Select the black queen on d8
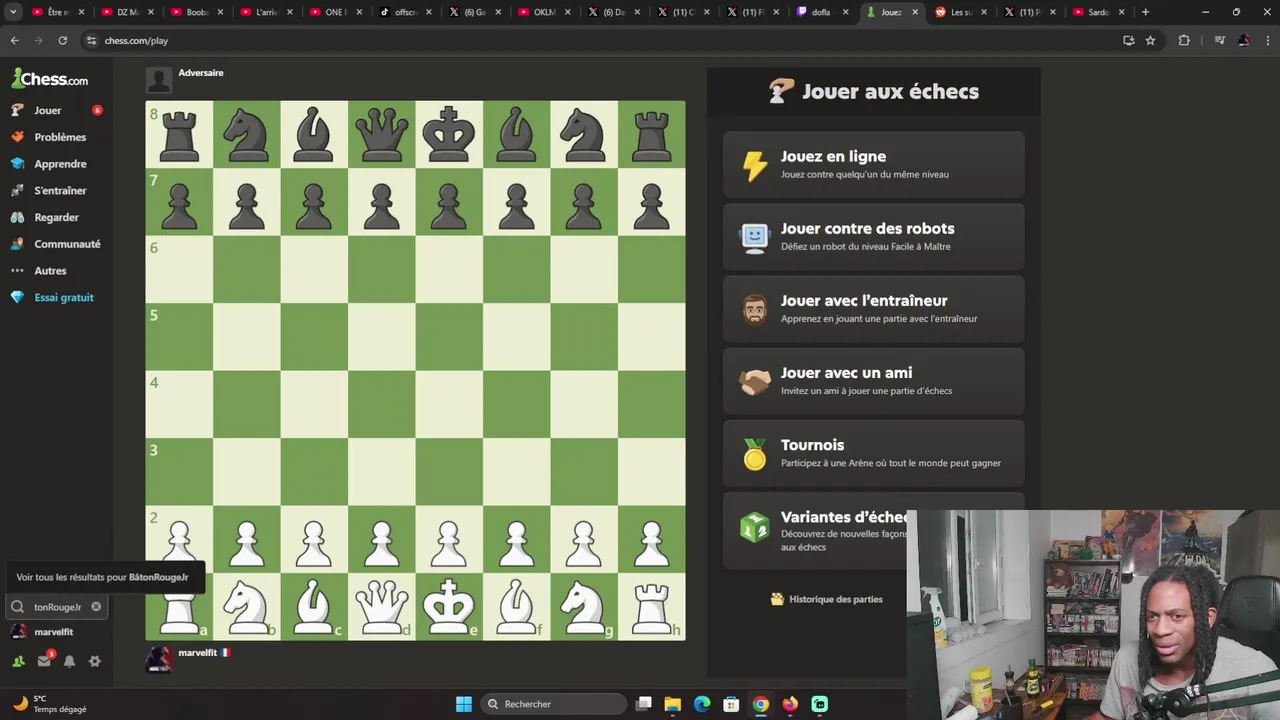This screenshot has height=720, width=1280. (x=381, y=134)
